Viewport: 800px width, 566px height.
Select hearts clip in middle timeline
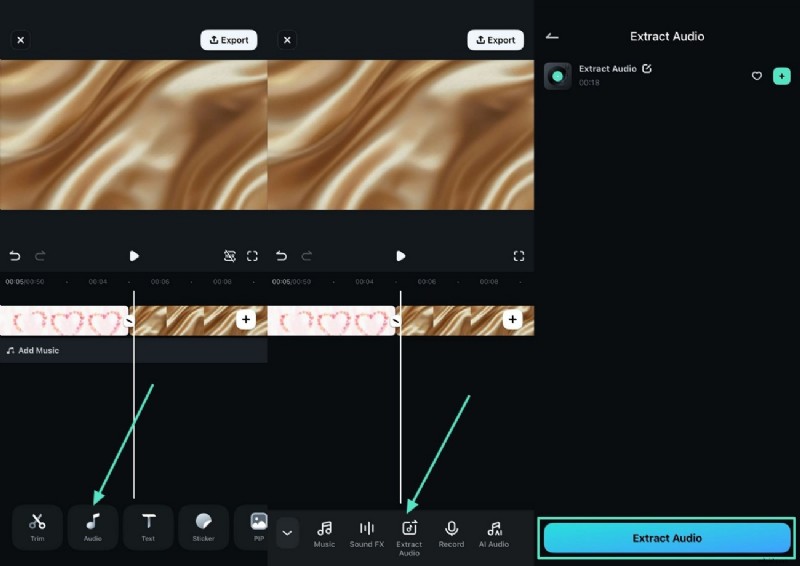point(331,321)
